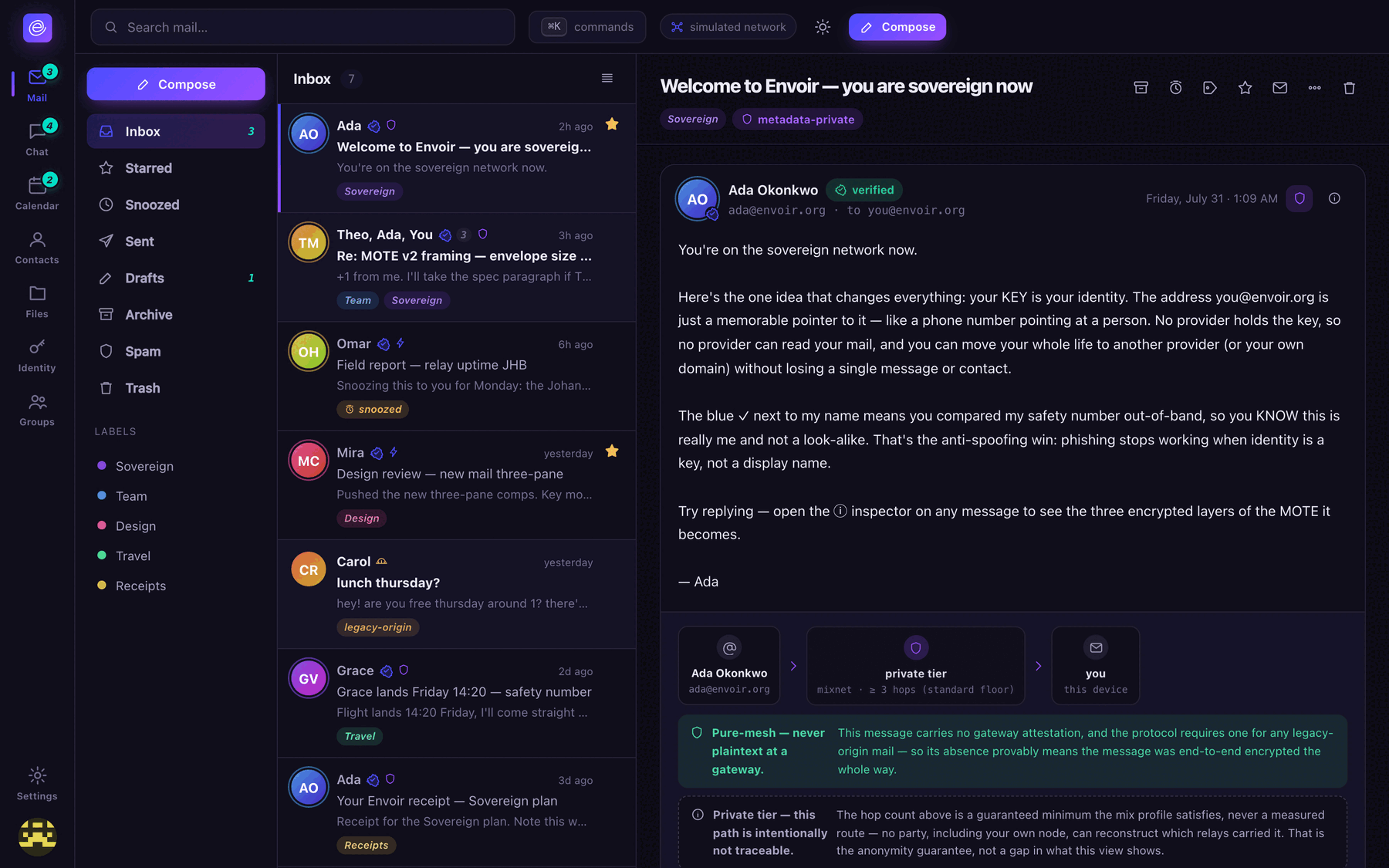1389x868 pixels.
Task: Open the message inspector info icon
Action: [1334, 198]
